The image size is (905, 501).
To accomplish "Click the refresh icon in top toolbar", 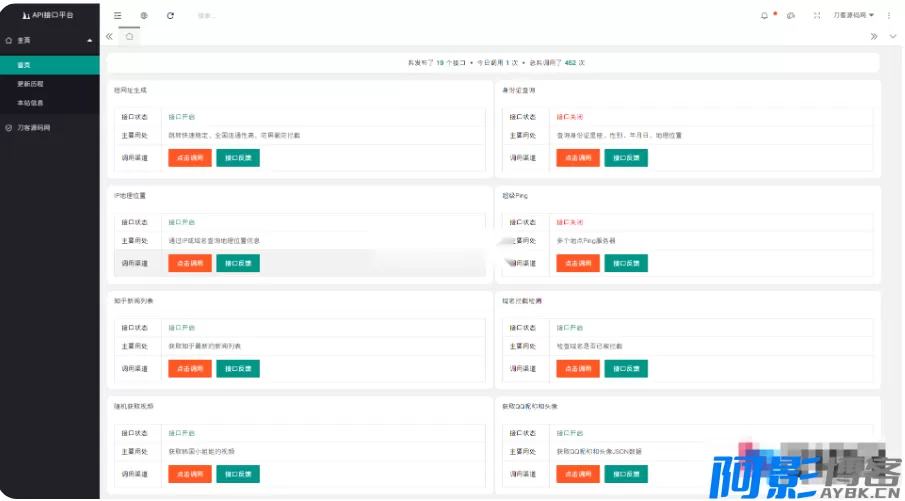I will [x=171, y=15].
